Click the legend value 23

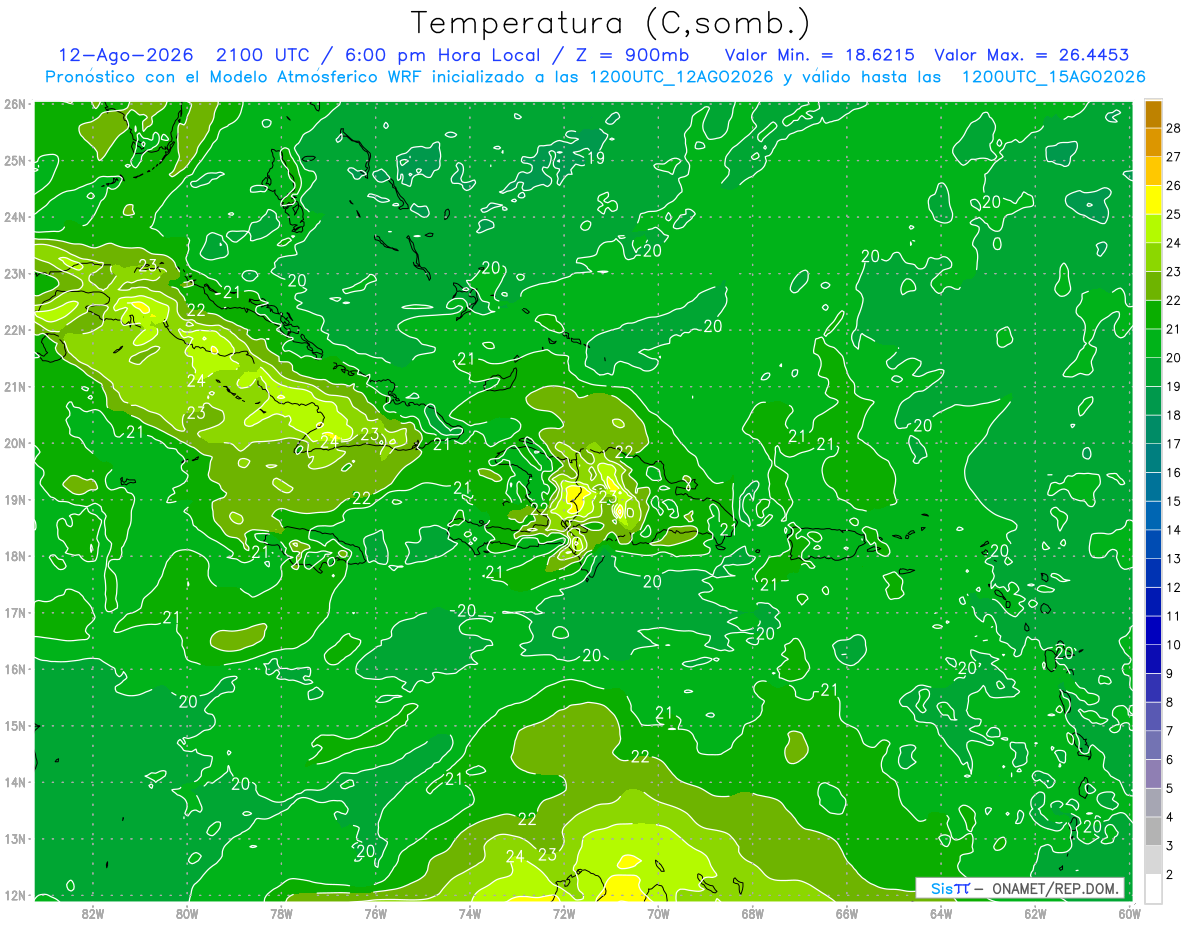coord(1173,272)
